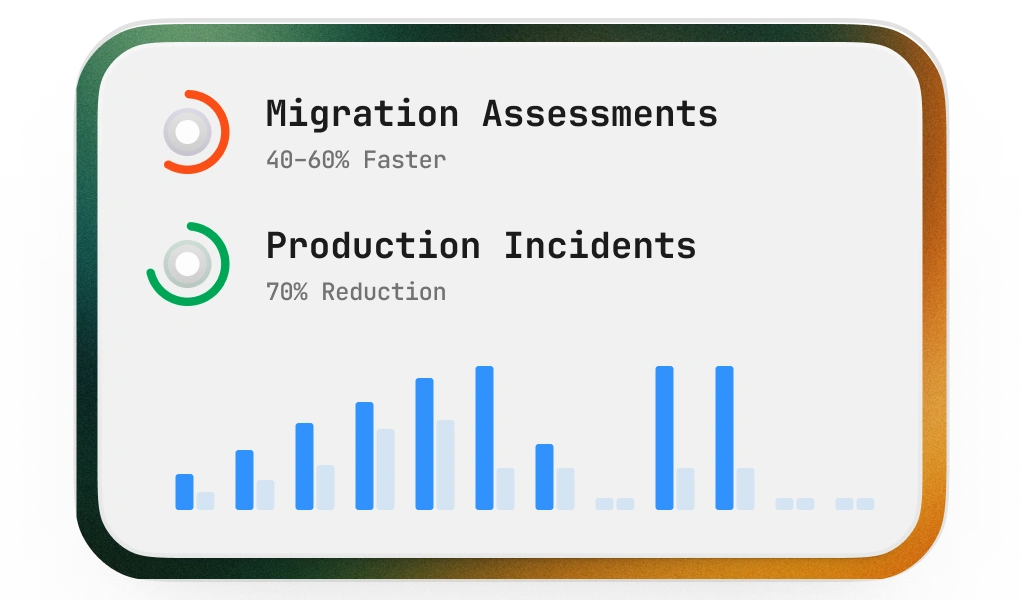Click the fourth dark blue bar
Viewport: 1020px width, 600px height.
tap(364, 456)
